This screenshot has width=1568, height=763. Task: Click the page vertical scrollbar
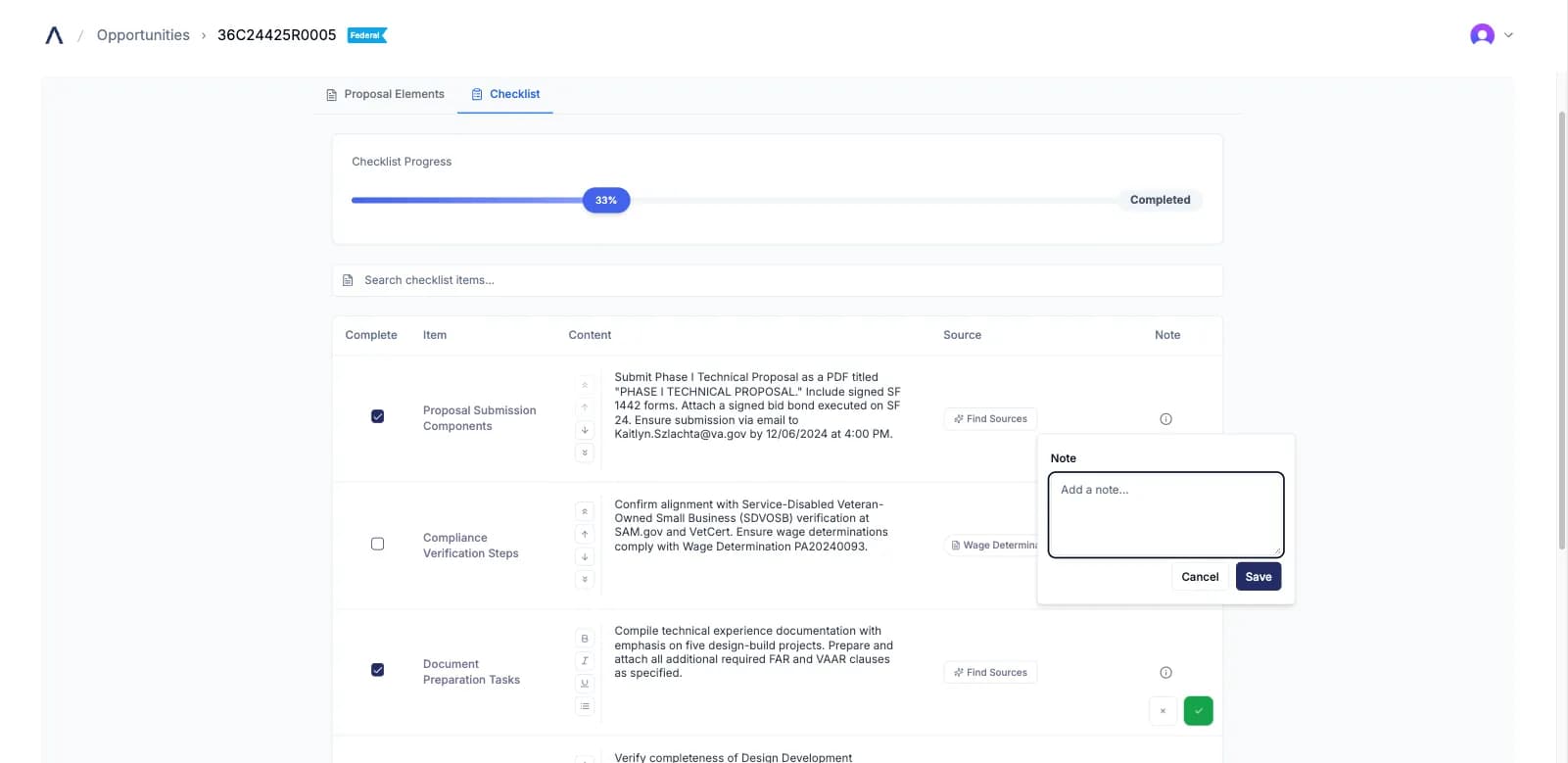point(1561,333)
